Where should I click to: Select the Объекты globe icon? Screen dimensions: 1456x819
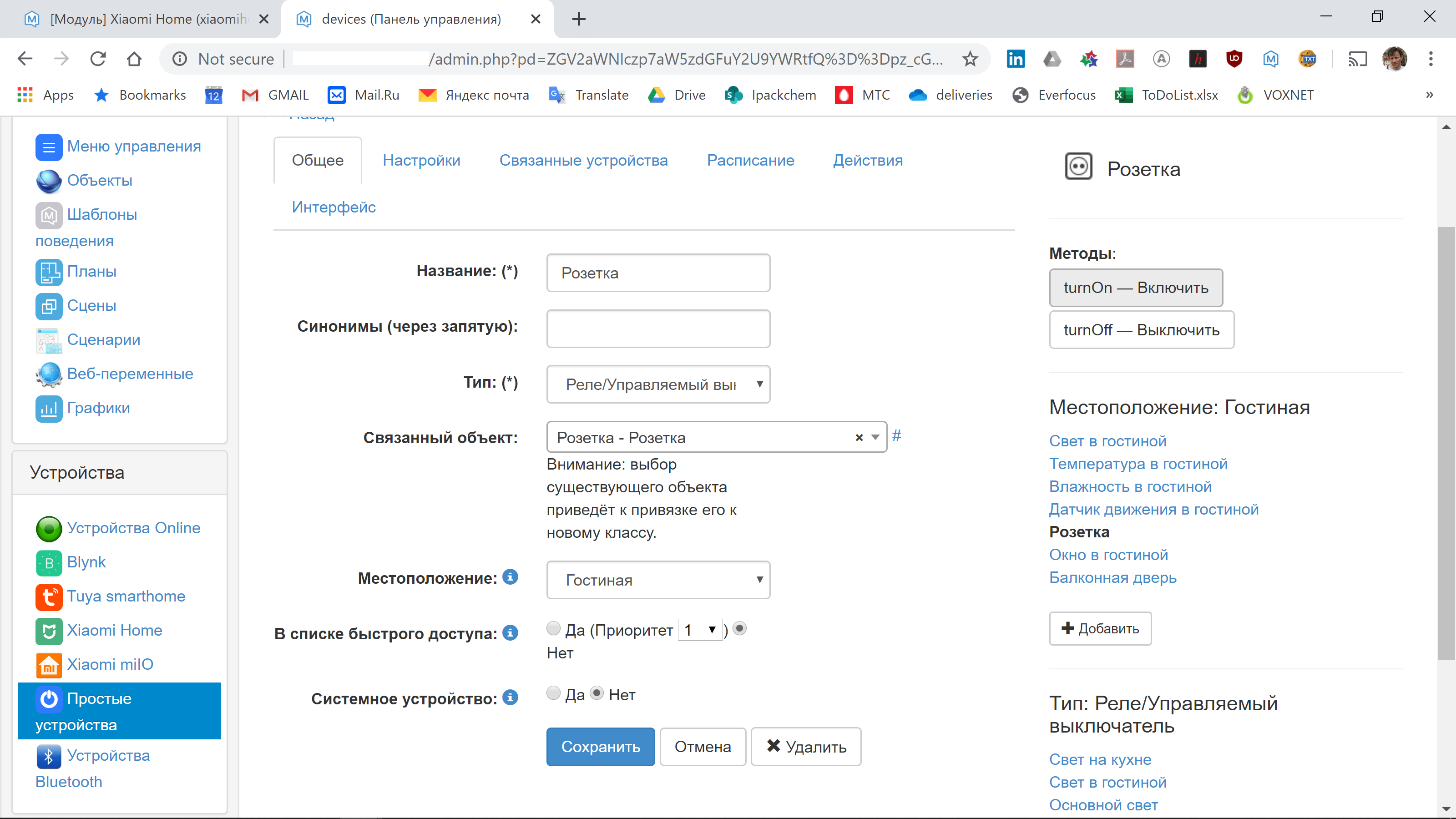pyautogui.click(x=49, y=182)
